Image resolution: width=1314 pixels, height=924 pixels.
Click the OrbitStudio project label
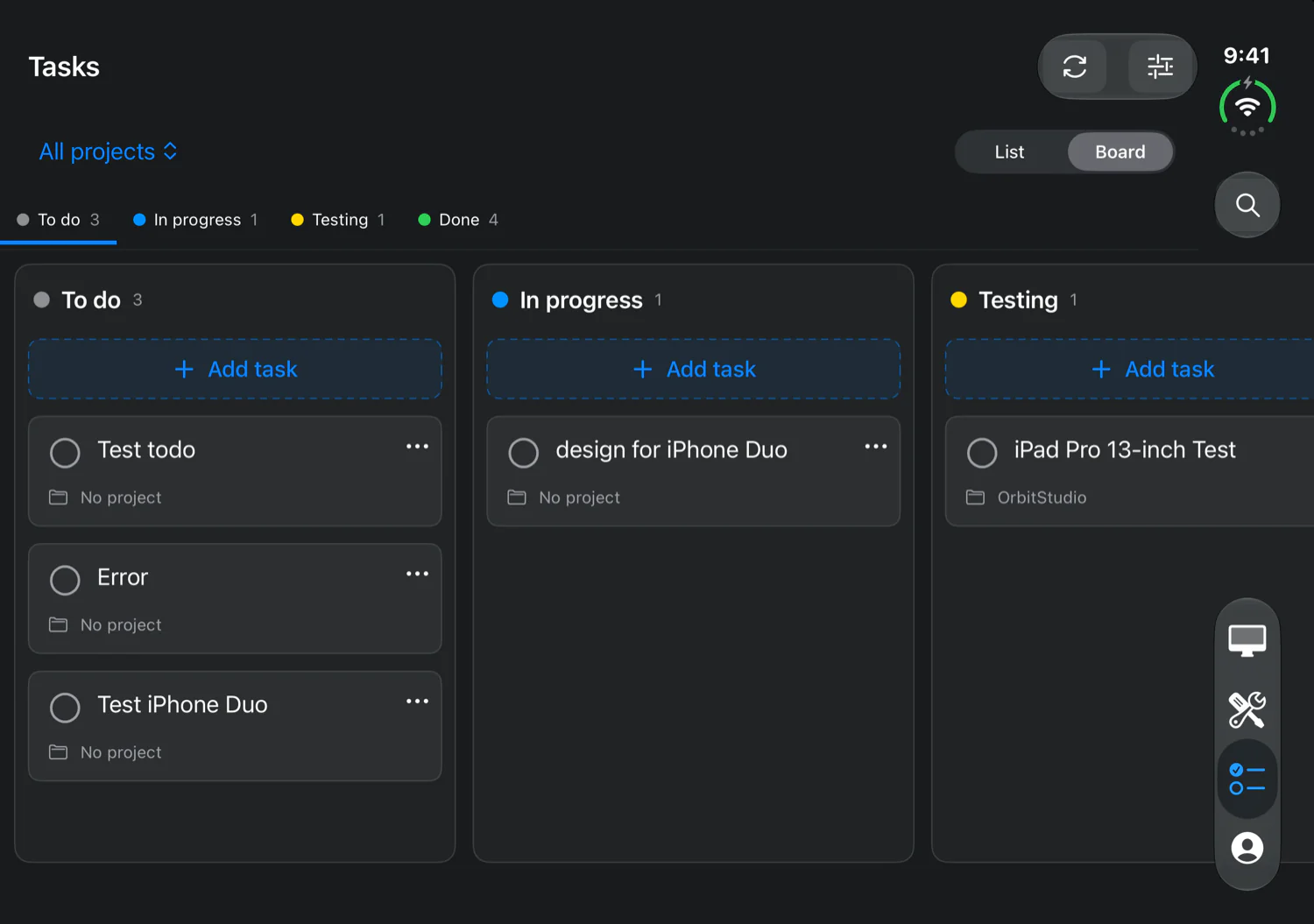[1042, 497]
